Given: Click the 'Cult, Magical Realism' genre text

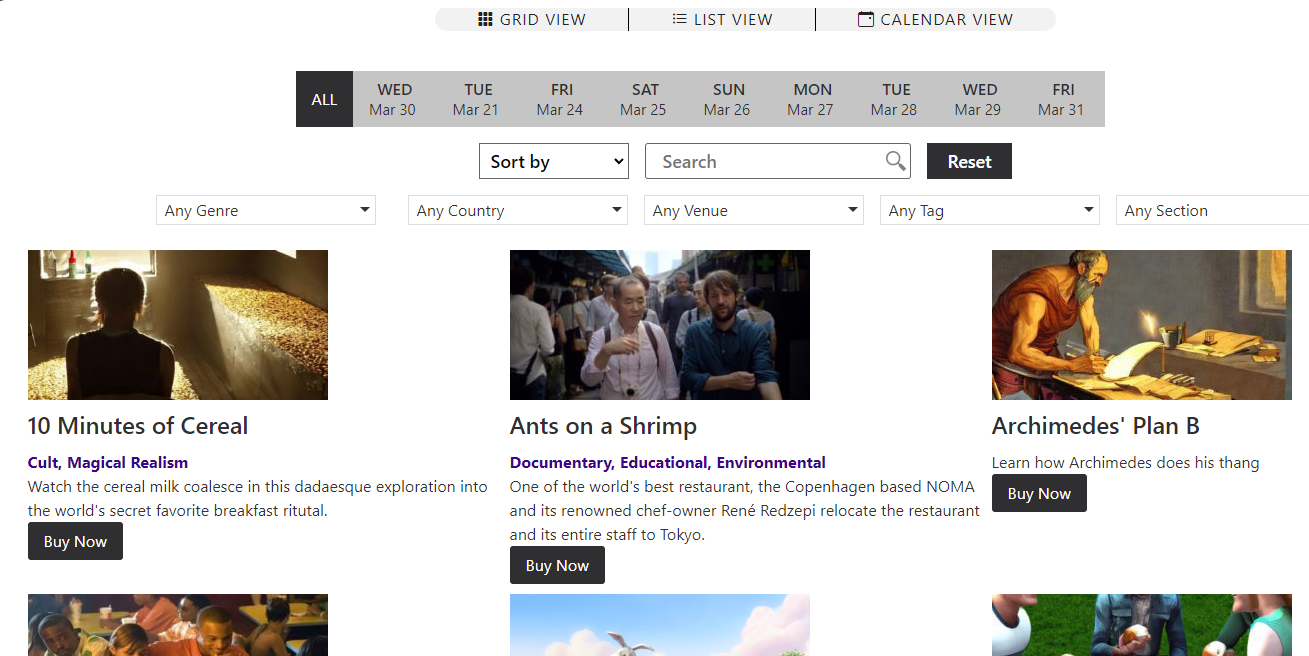Looking at the screenshot, I should pos(108,462).
